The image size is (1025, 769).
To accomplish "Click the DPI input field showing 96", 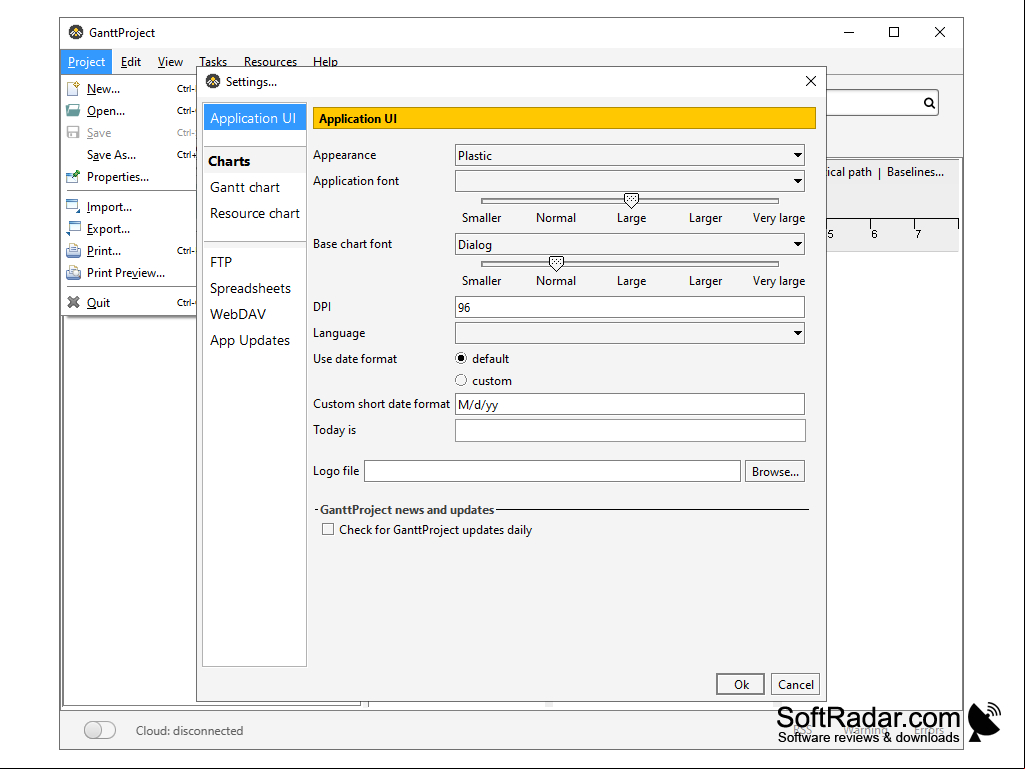I will (630, 307).
